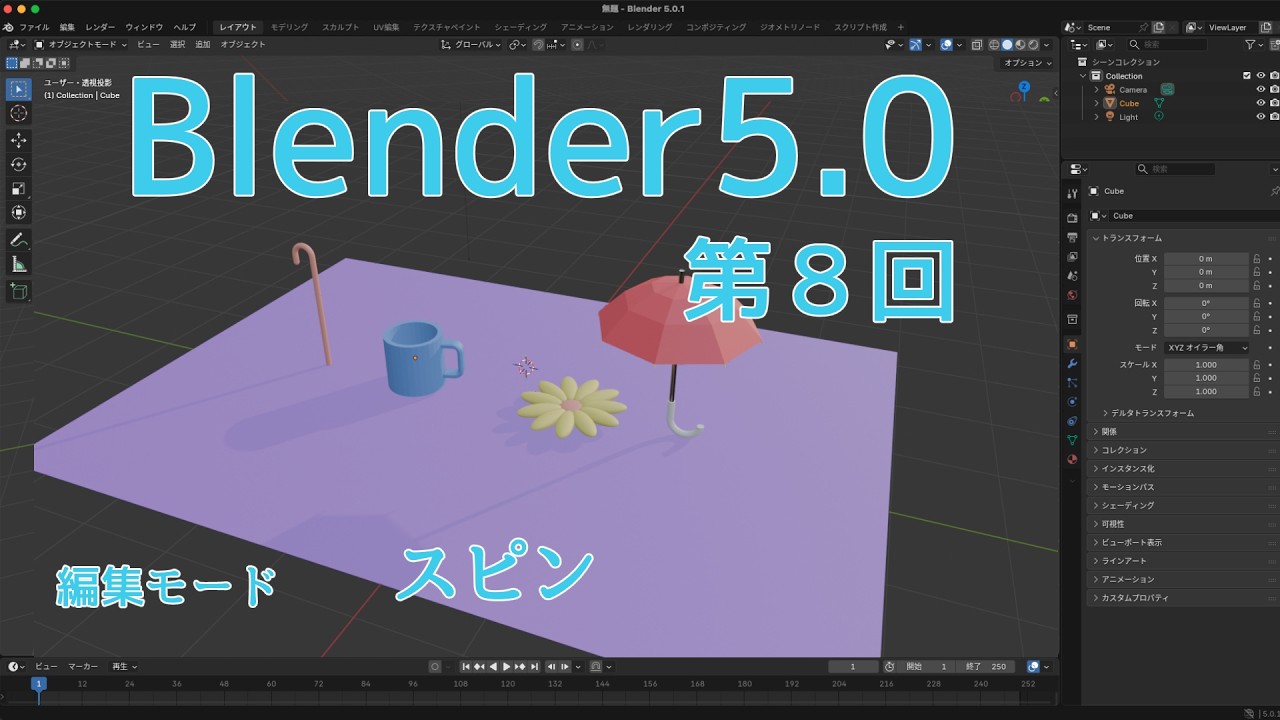This screenshot has width=1280, height=720.
Task: Open the Render menu
Action: pos(100,27)
